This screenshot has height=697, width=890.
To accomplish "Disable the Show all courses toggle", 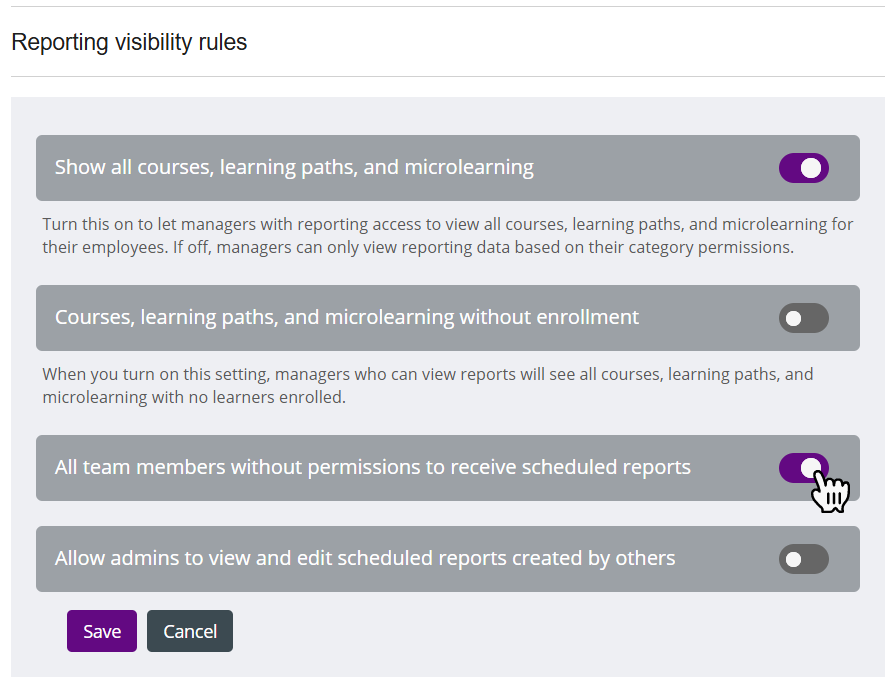I will (x=803, y=168).
